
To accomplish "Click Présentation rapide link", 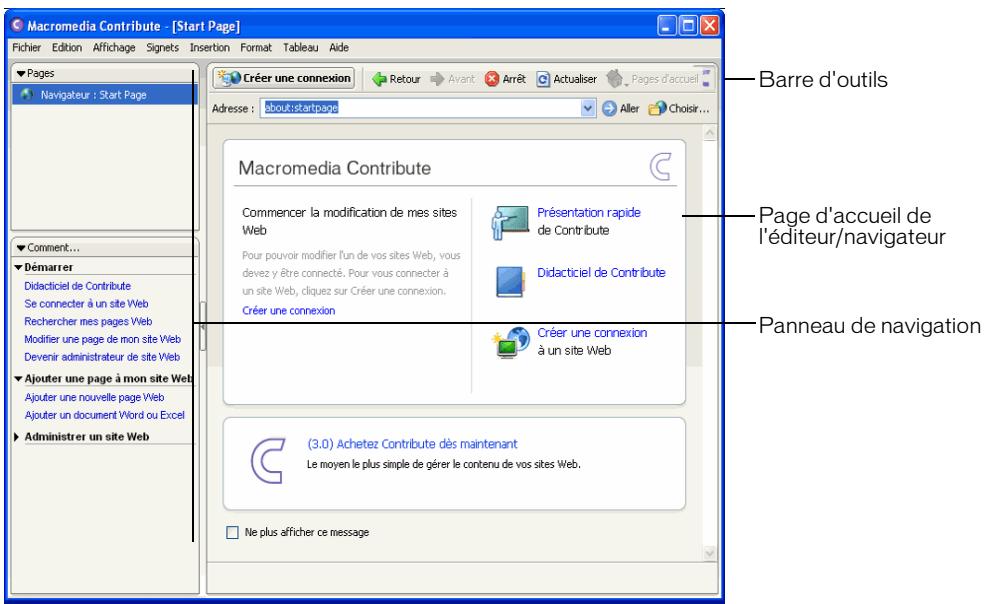I will pyautogui.click(x=589, y=213).
